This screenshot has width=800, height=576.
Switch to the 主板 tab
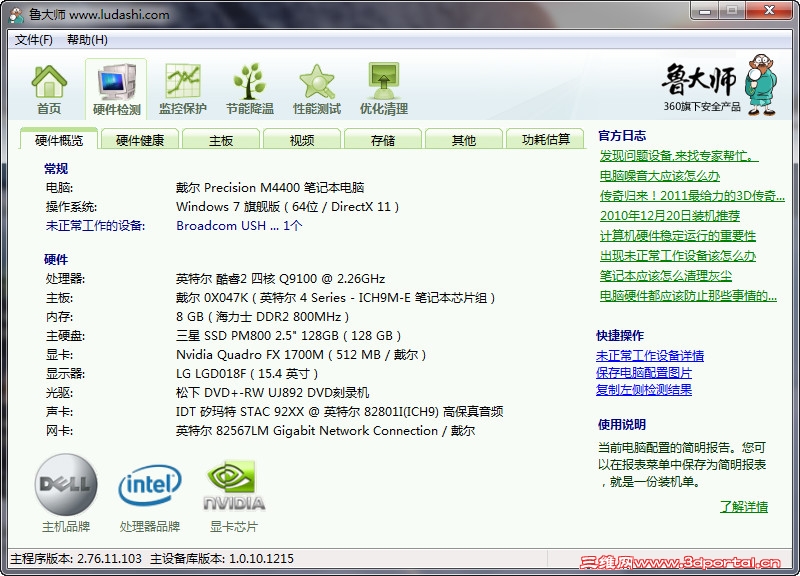[x=221, y=140]
